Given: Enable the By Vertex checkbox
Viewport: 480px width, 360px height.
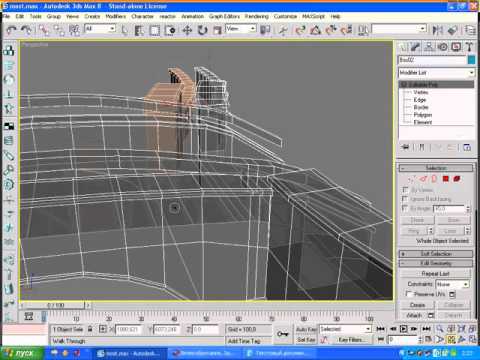Looking at the screenshot, I should [x=406, y=190].
